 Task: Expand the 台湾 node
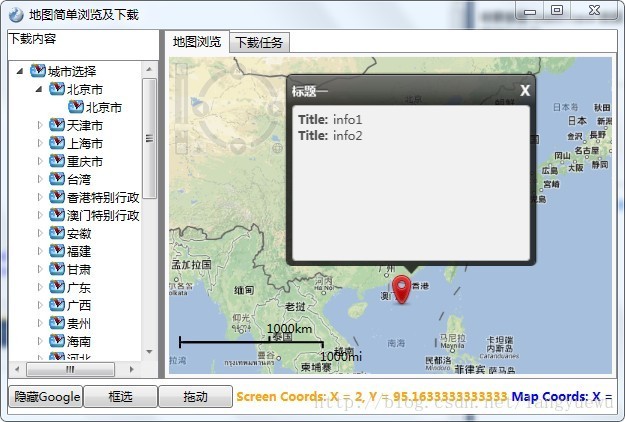tap(40, 179)
